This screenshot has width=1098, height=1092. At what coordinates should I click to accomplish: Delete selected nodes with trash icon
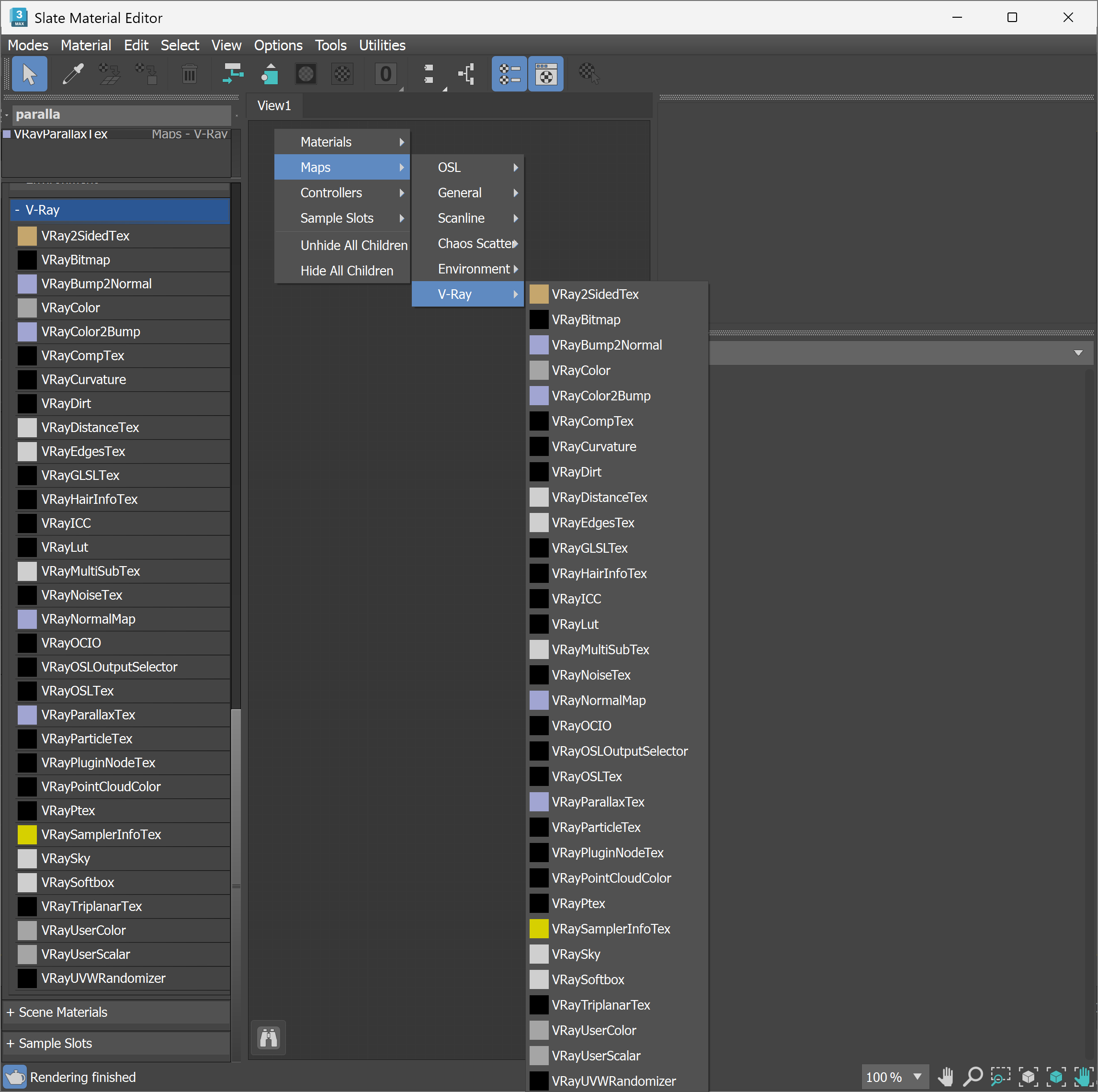189,74
